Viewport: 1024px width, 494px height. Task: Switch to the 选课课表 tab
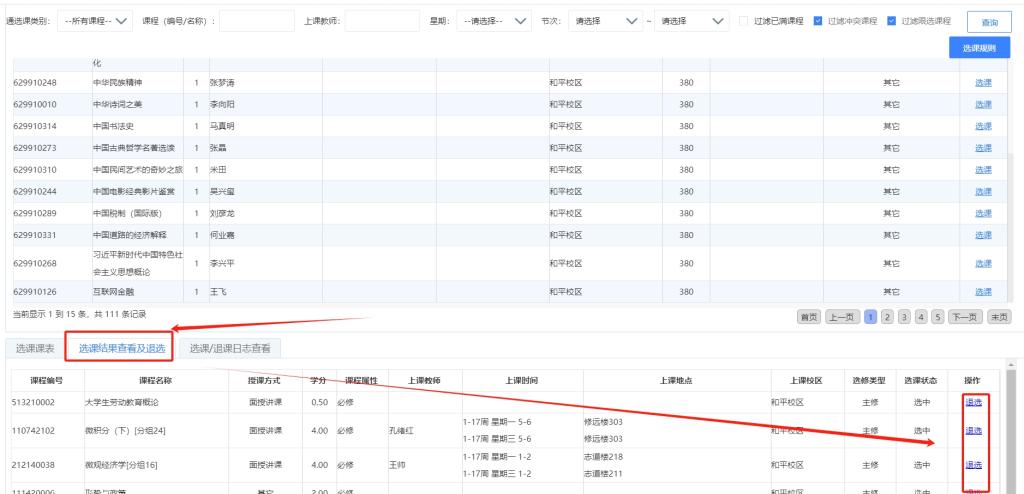33,348
